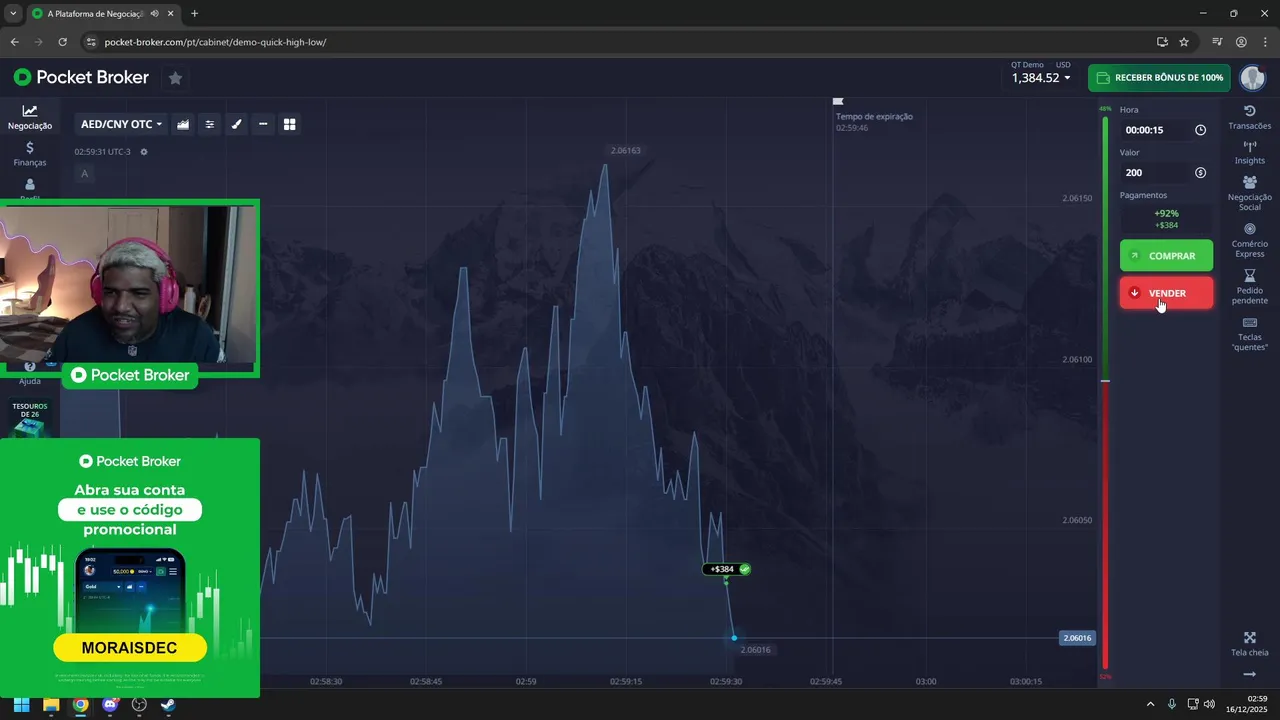Viewport: 1280px width, 720px height.
Task: Click the A label button on chart
Action: click(84, 174)
